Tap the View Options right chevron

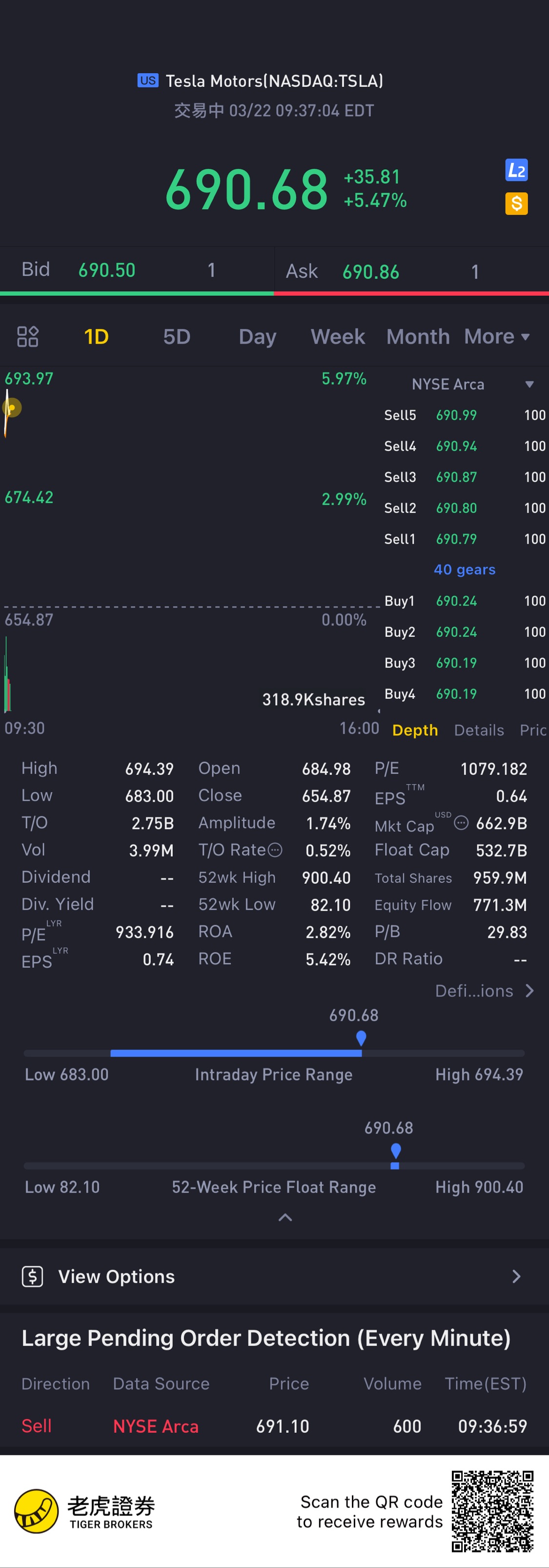coord(516,1276)
